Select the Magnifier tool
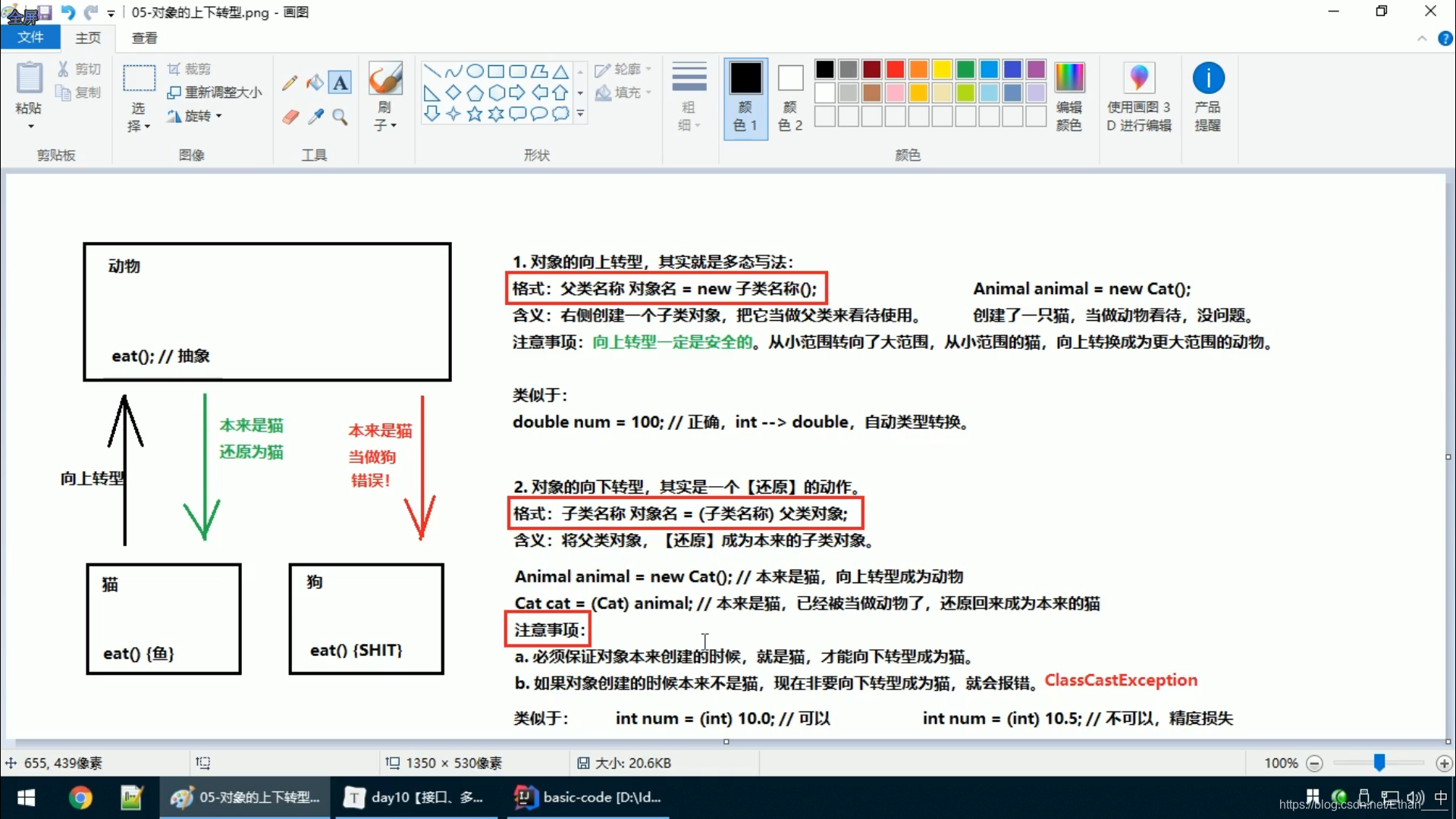Image resolution: width=1456 pixels, height=819 pixels. point(340,117)
